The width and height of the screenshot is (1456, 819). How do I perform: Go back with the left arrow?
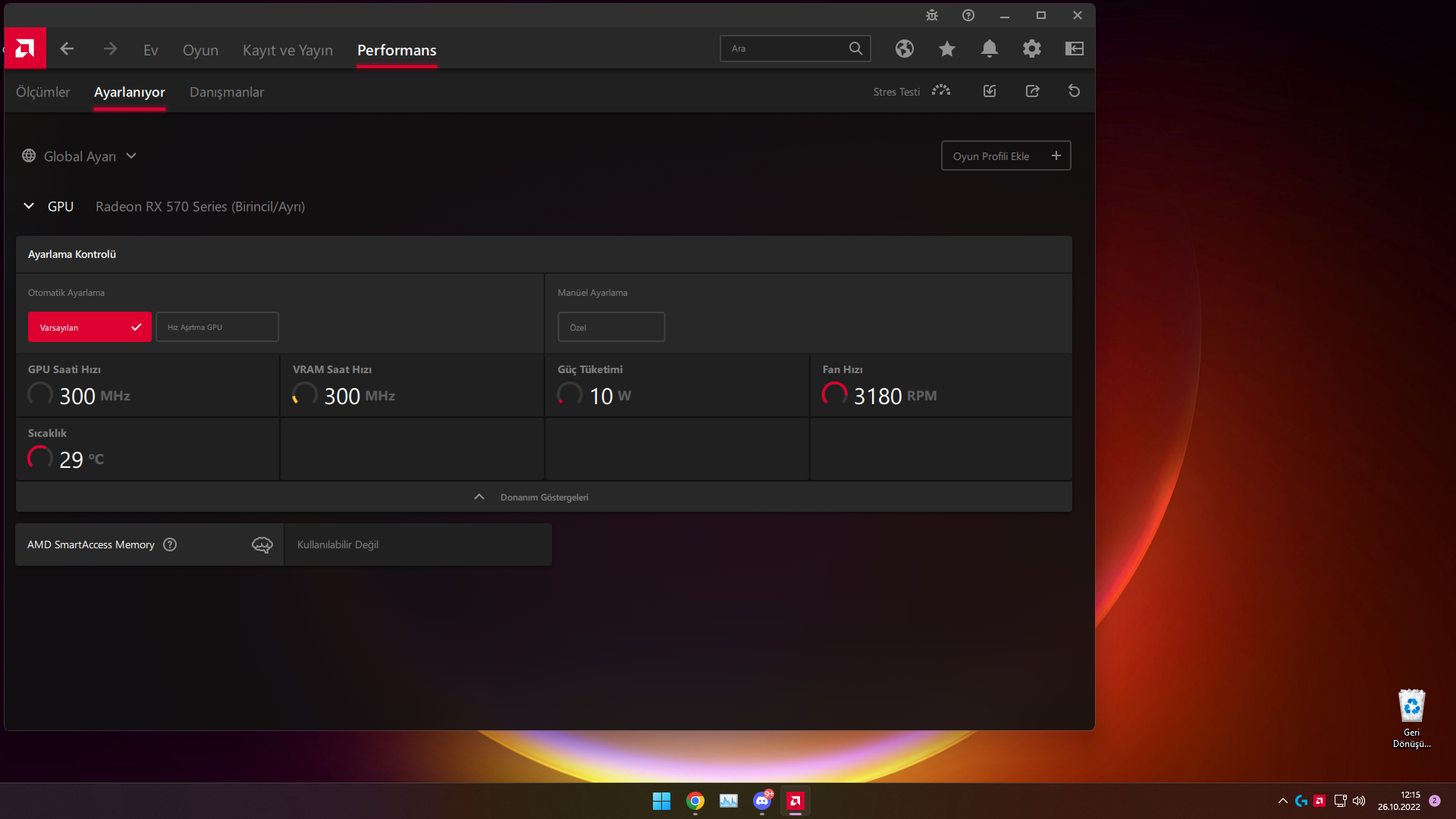click(67, 49)
